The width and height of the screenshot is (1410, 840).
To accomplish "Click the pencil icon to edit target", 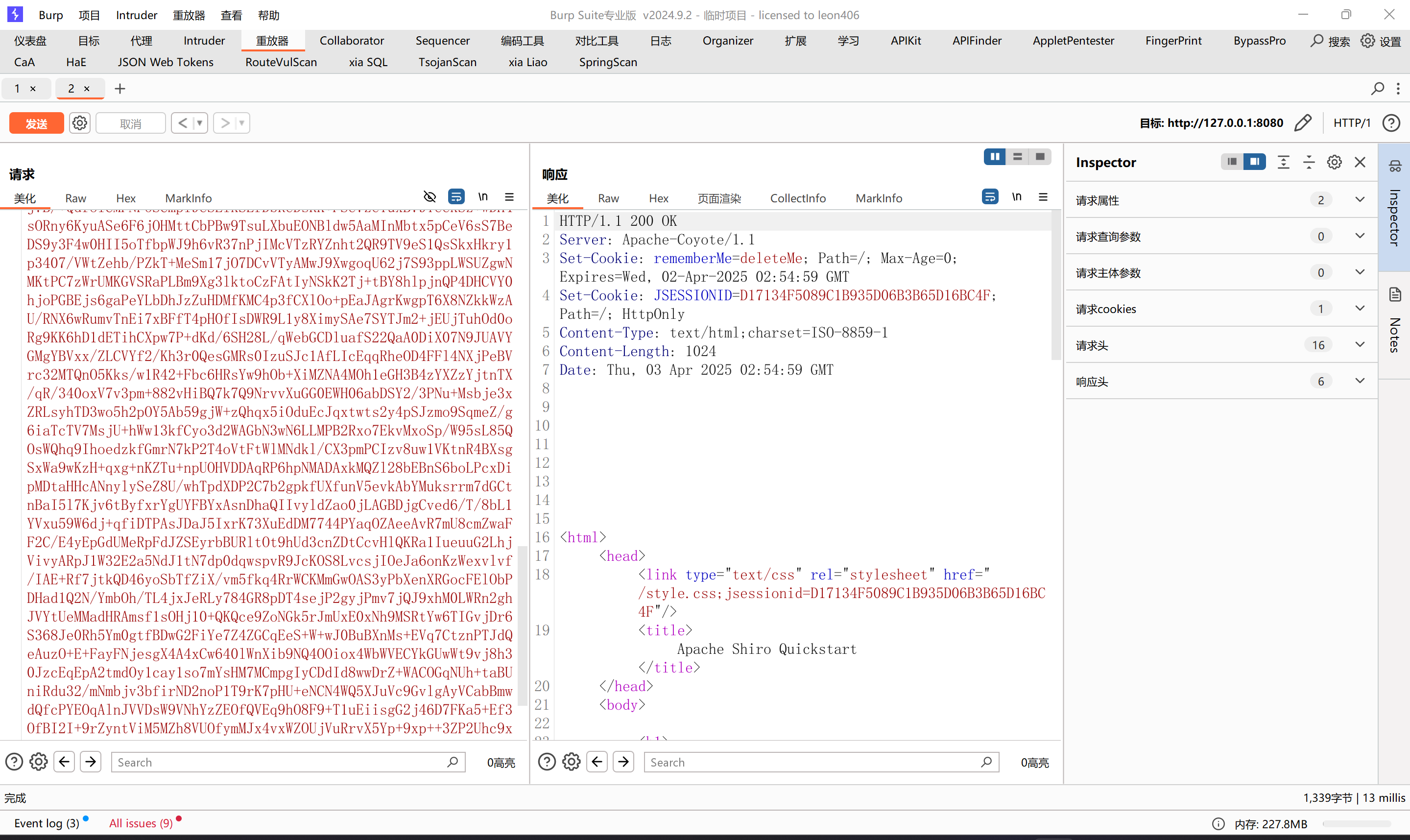I will click(1303, 123).
